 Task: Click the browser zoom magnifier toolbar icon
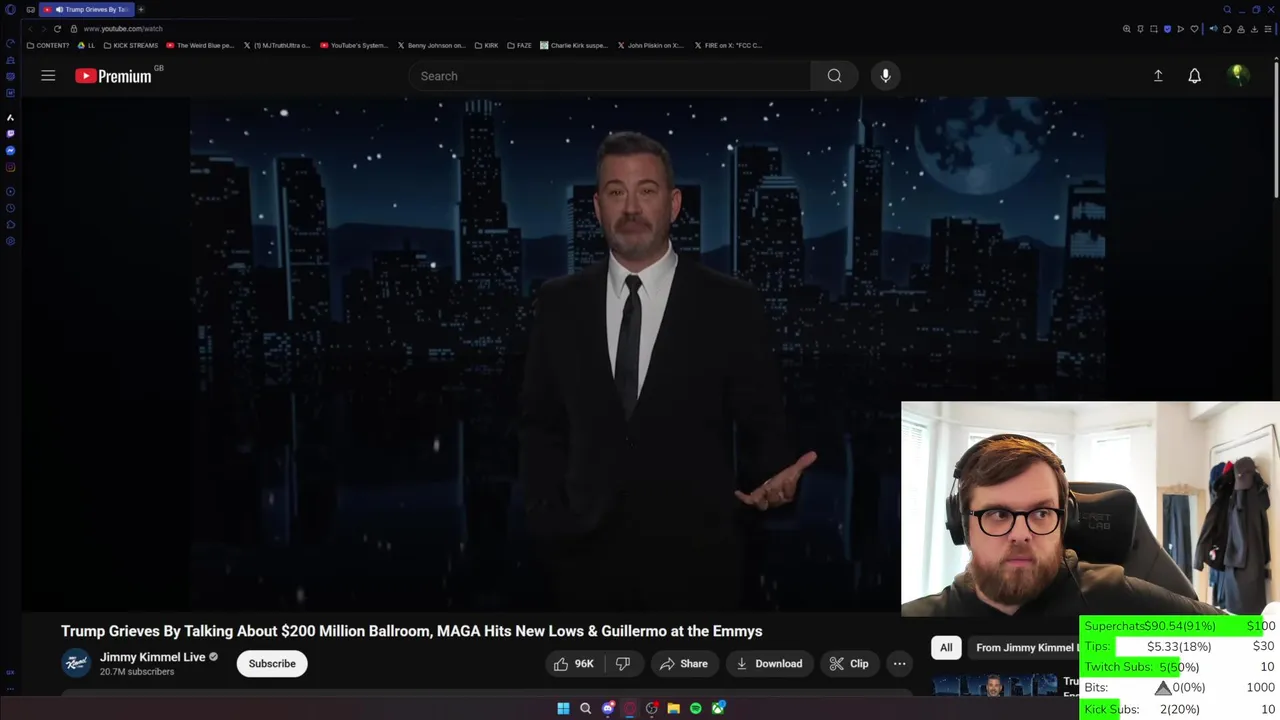1127,29
